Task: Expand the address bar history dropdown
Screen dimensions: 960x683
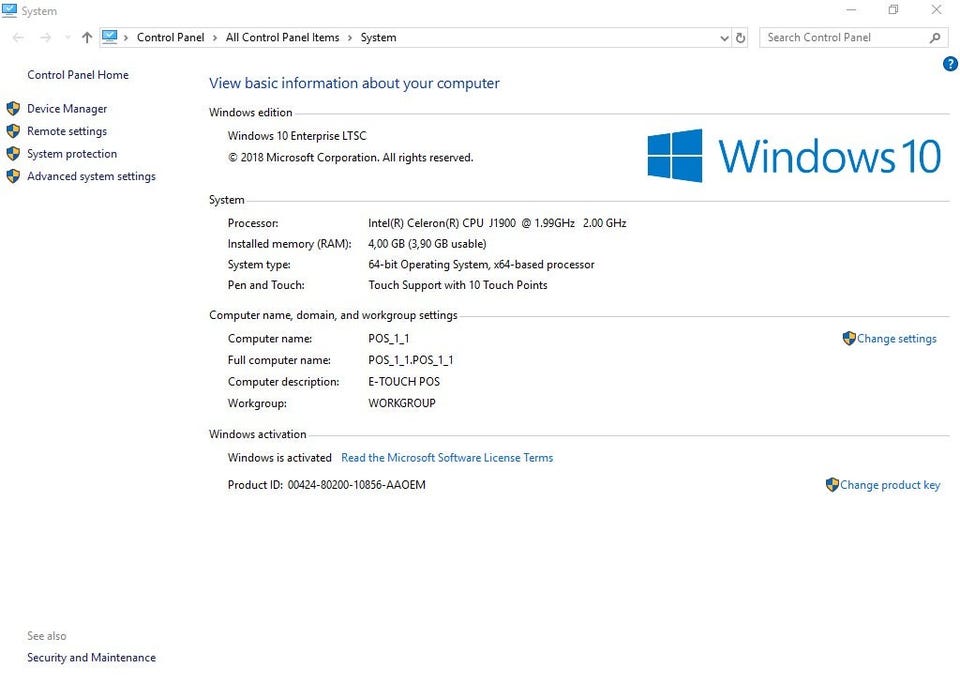Action: (724, 38)
